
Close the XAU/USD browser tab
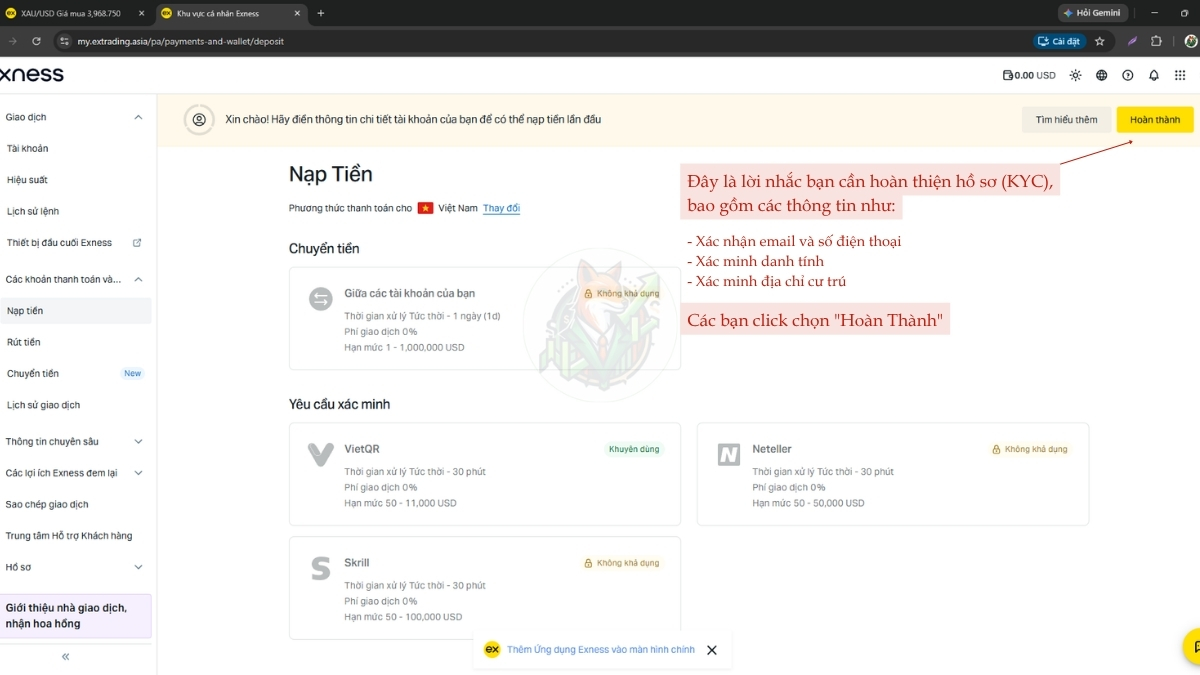[140, 13]
